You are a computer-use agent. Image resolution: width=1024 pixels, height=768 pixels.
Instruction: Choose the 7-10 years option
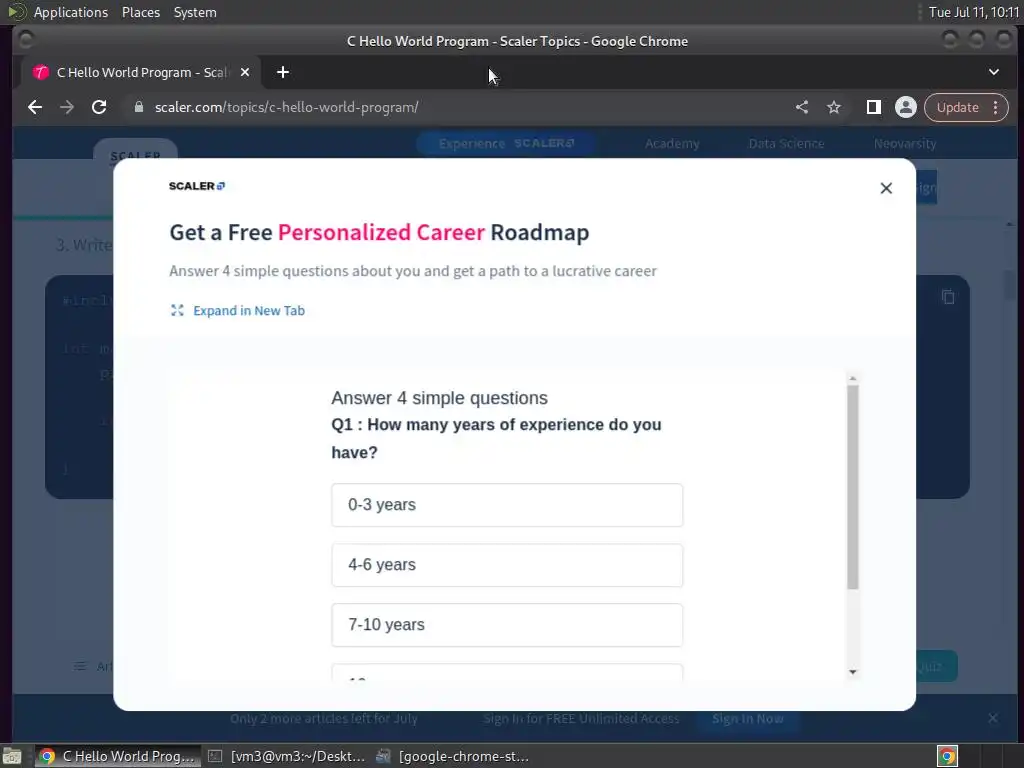pos(507,625)
